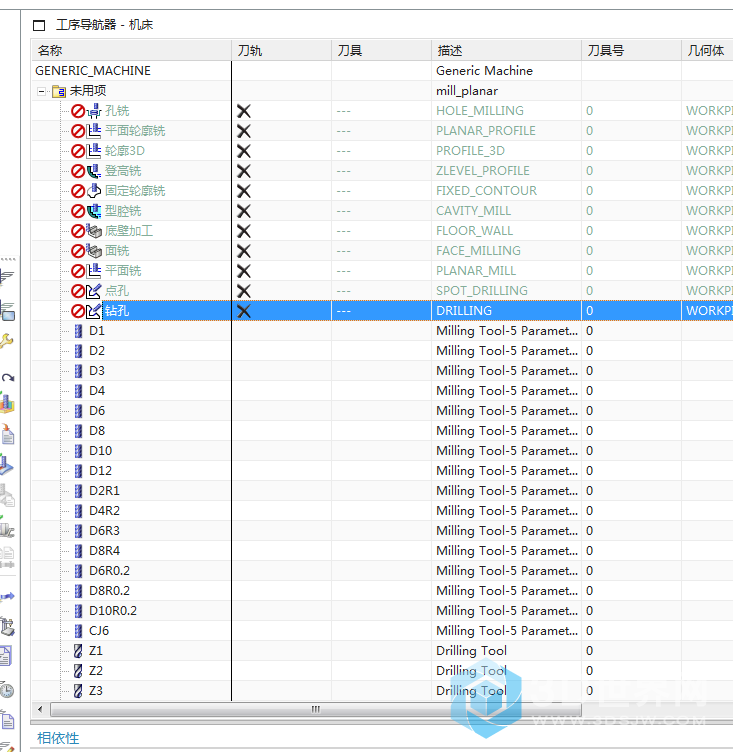Click the D12 milling tool icon
Screen dimensions: 733x752
click(x=78, y=471)
